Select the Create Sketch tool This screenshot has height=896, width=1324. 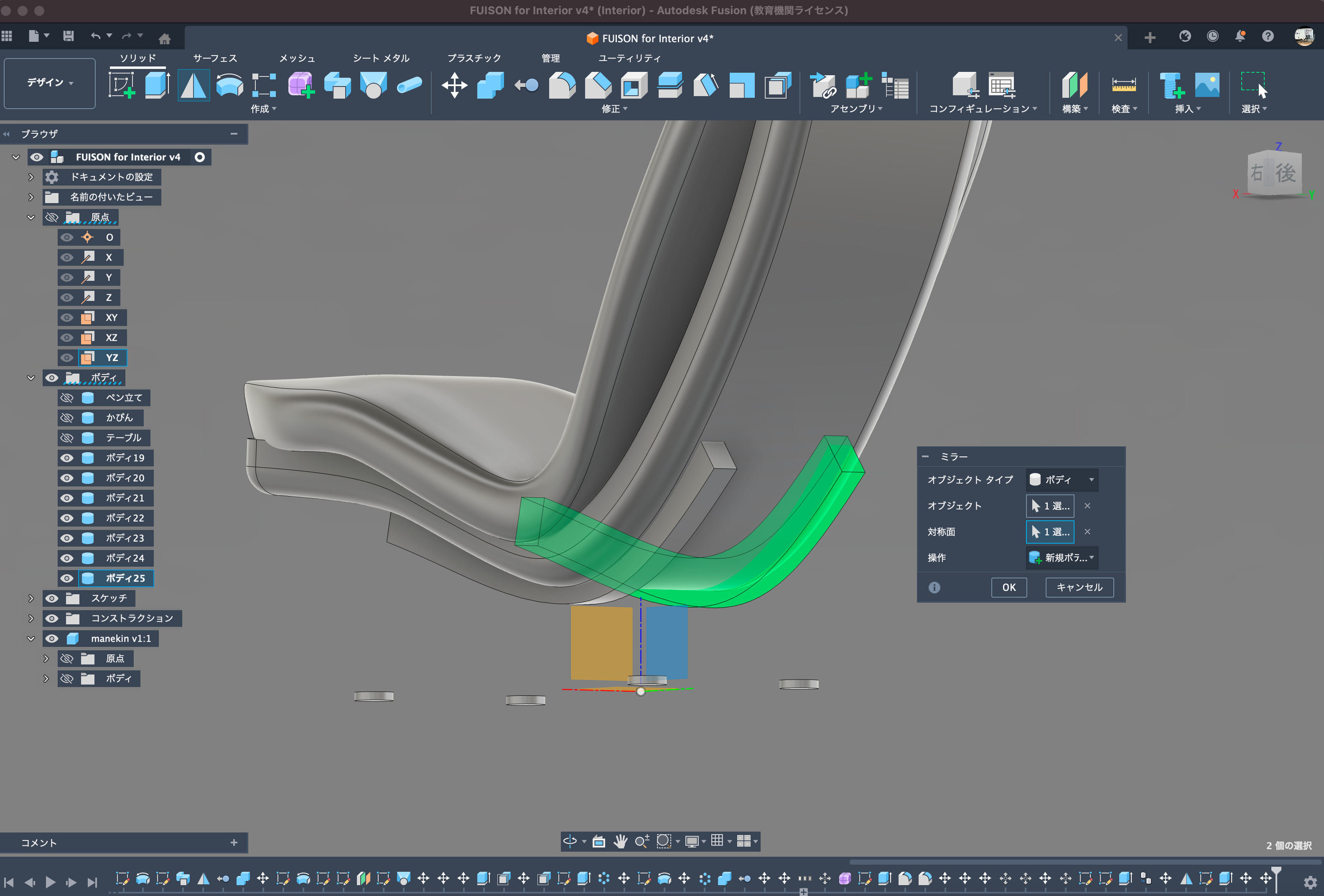[121, 85]
